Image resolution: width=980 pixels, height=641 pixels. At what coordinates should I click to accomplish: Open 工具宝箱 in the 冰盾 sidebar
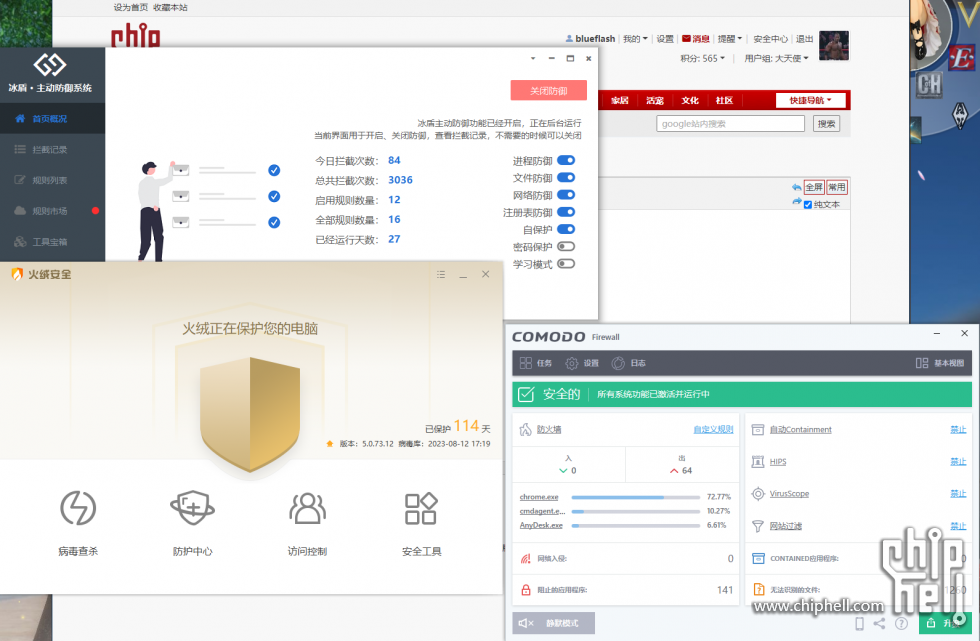pos(52,241)
